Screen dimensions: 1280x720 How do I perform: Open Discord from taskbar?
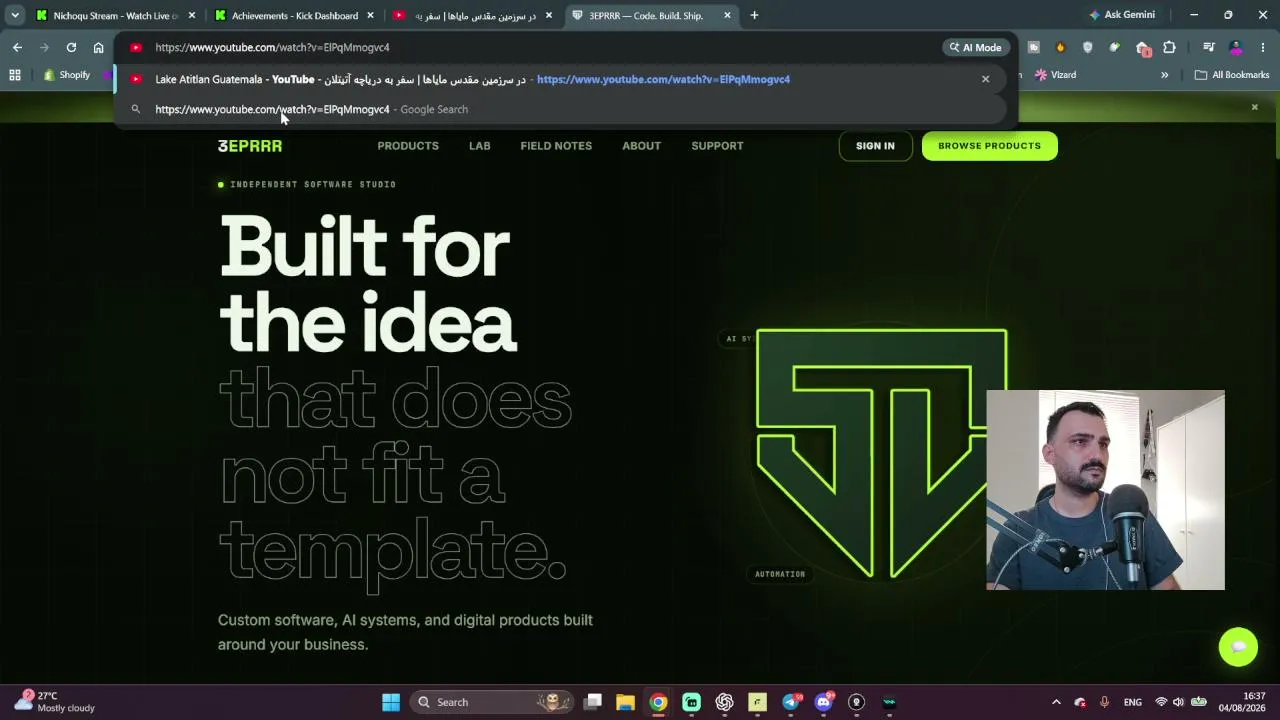[x=823, y=702]
